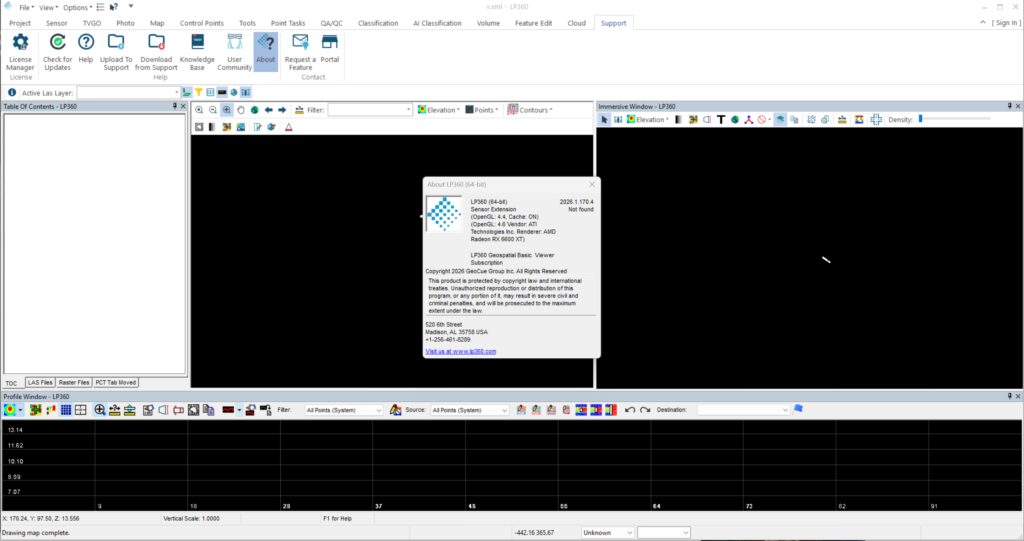This screenshot has width=1024, height=541.
Task: Click the Control Points ribbon tab
Action: [x=202, y=23]
